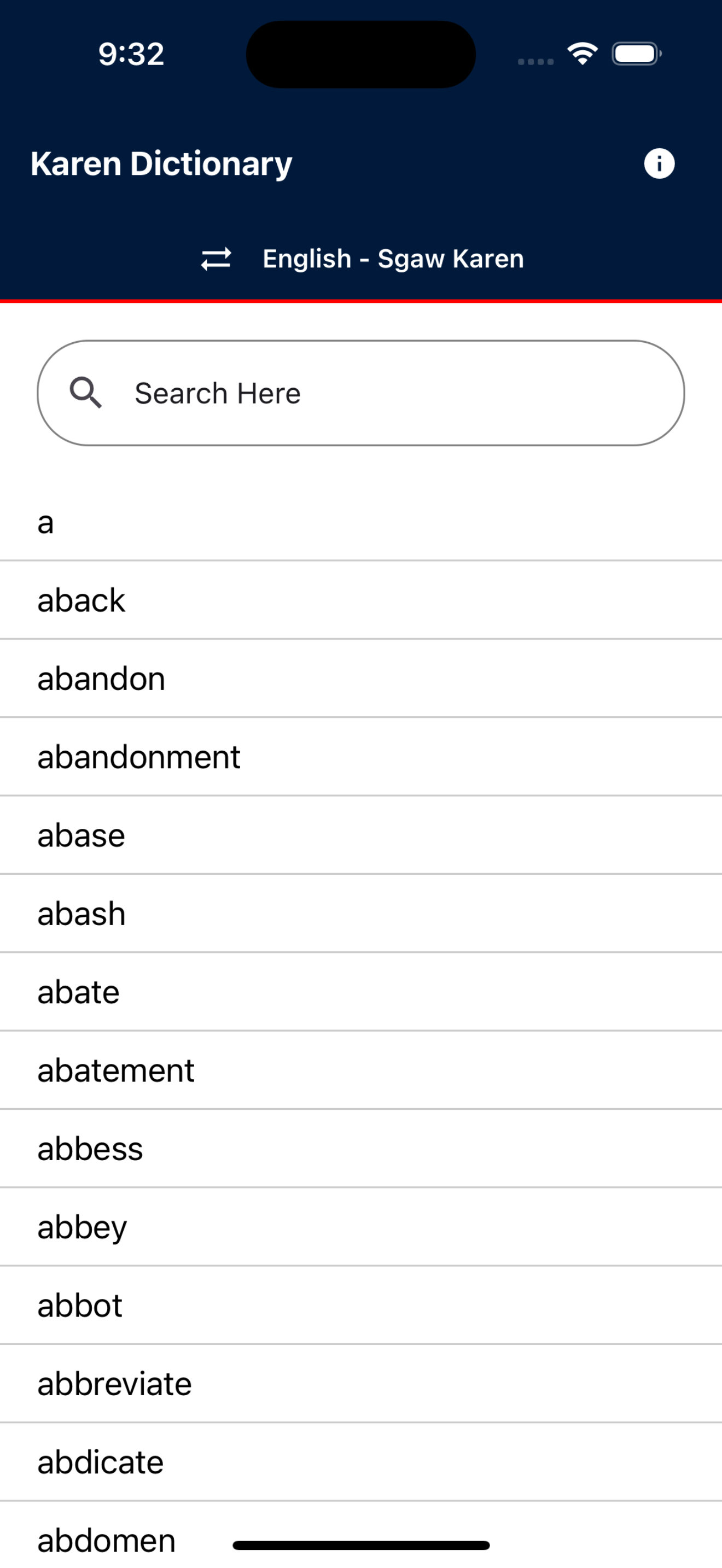
Task: Tap the clock showing 9:32
Action: coord(130,54)
